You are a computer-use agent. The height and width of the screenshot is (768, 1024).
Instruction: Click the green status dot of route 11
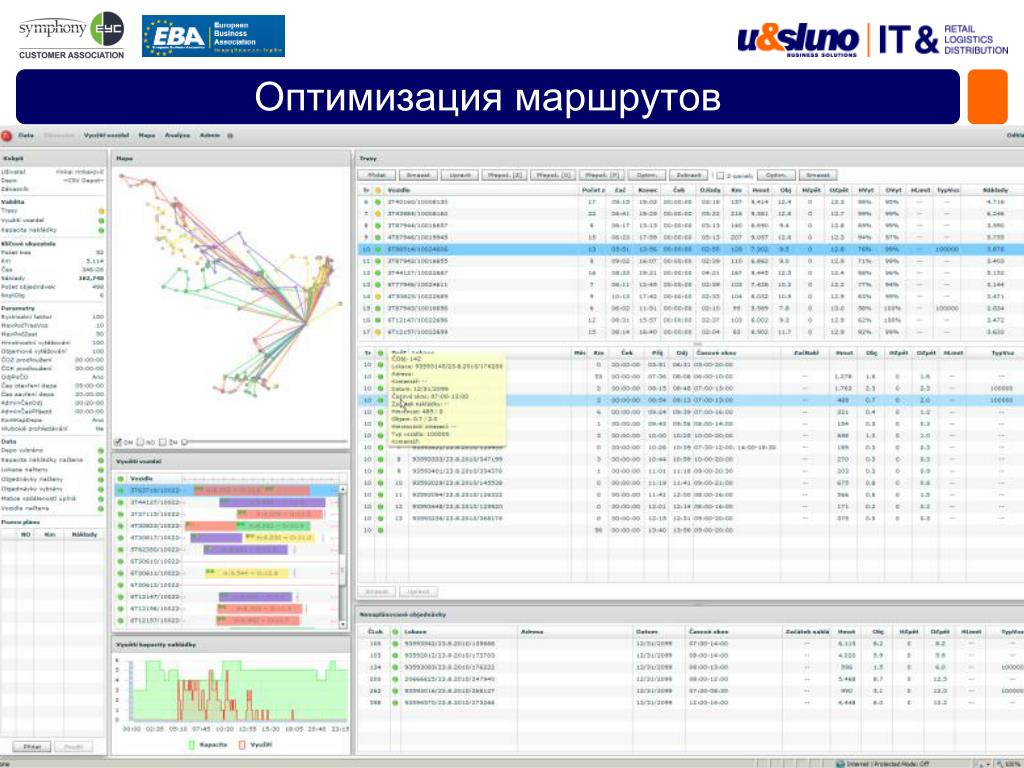point(377,261)
